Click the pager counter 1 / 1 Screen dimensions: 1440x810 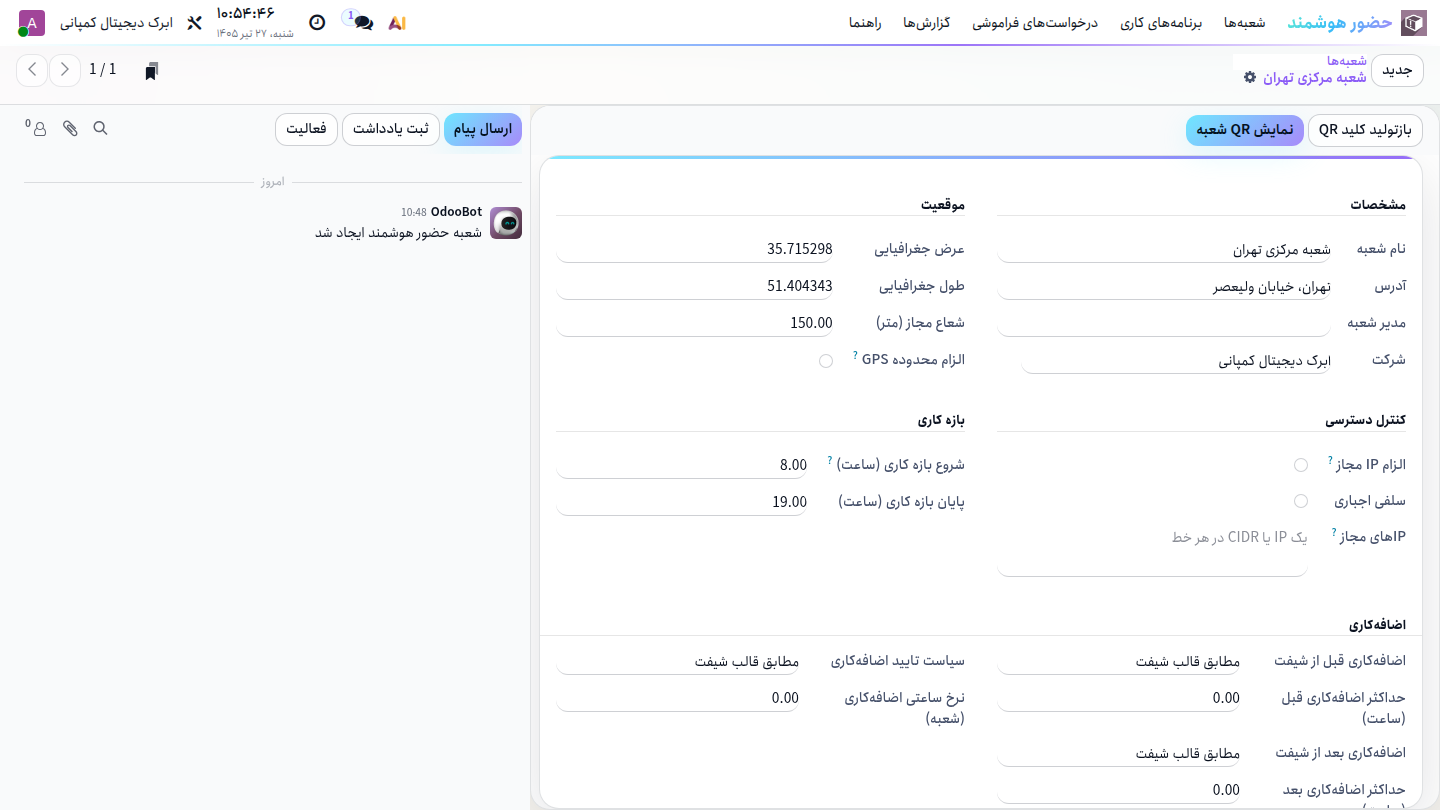point(103,70)
